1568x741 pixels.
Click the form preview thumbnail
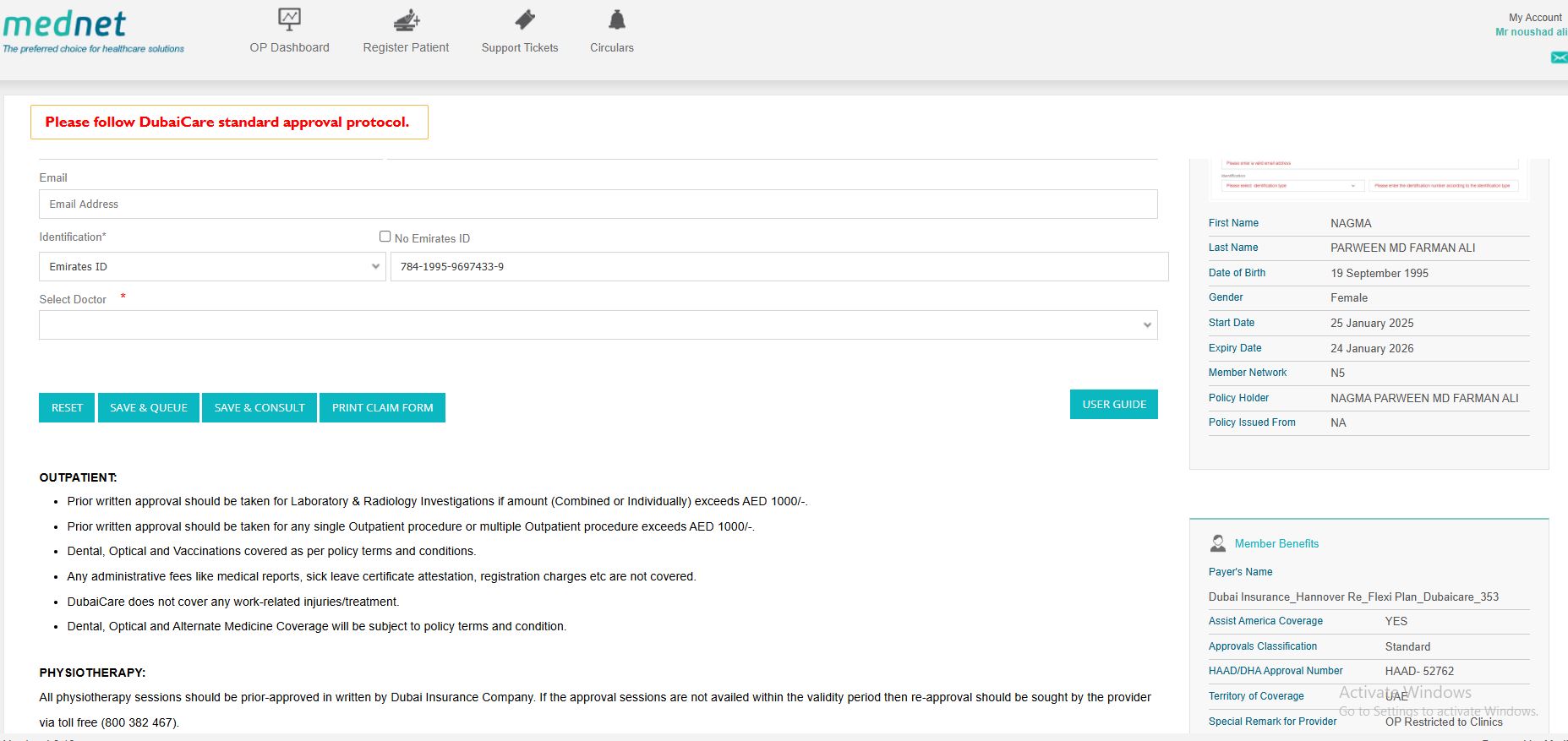tap(1369, 179)
